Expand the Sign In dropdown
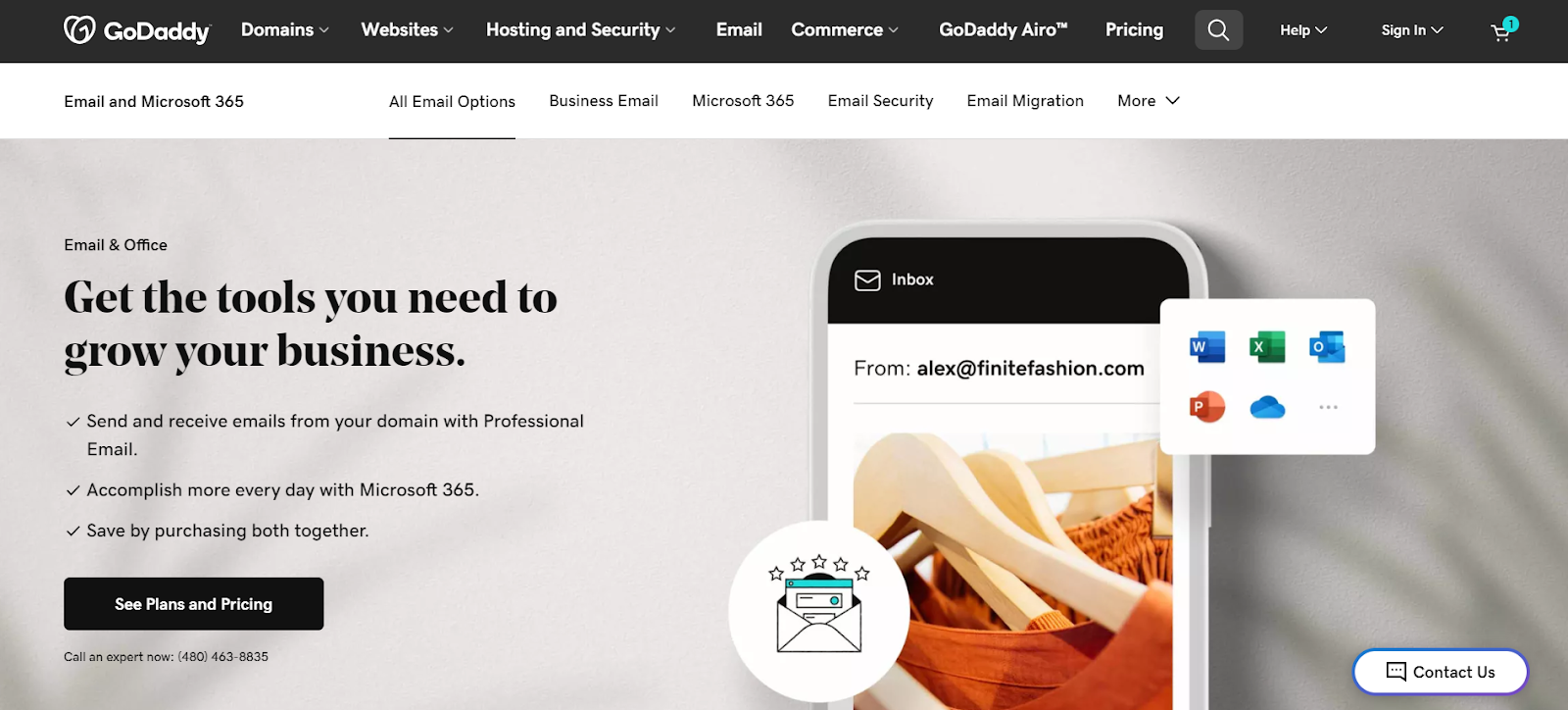The height and width of the screenshot is (710, 1568). click(1412, 30)
